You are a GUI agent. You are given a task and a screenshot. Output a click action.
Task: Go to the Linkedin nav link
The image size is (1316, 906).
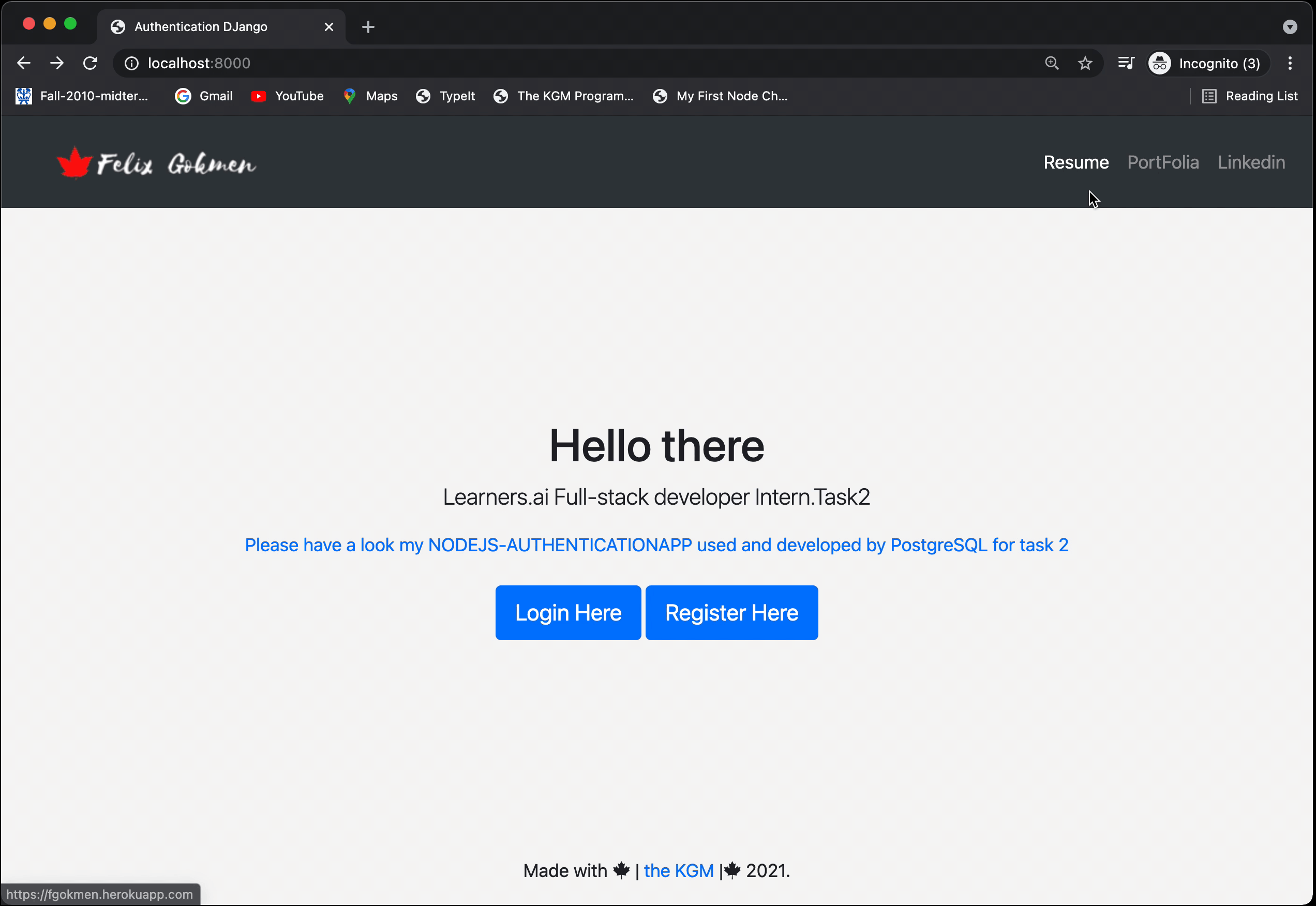1251,162
